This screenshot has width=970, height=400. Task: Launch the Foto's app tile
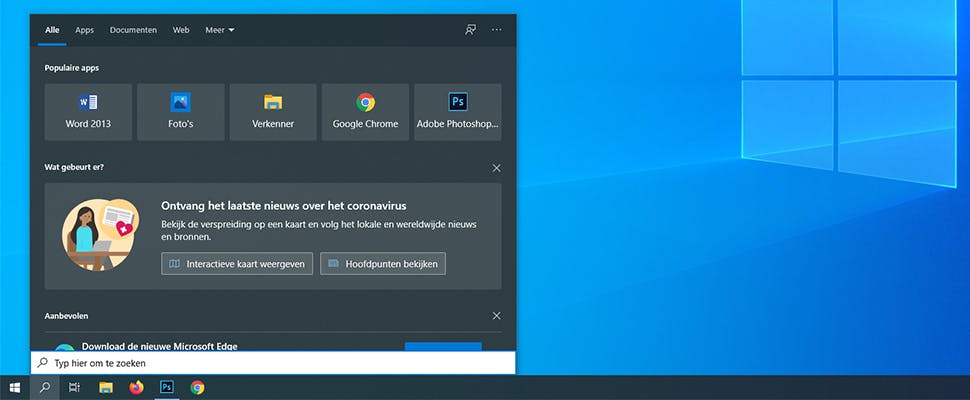coord(181,112)
